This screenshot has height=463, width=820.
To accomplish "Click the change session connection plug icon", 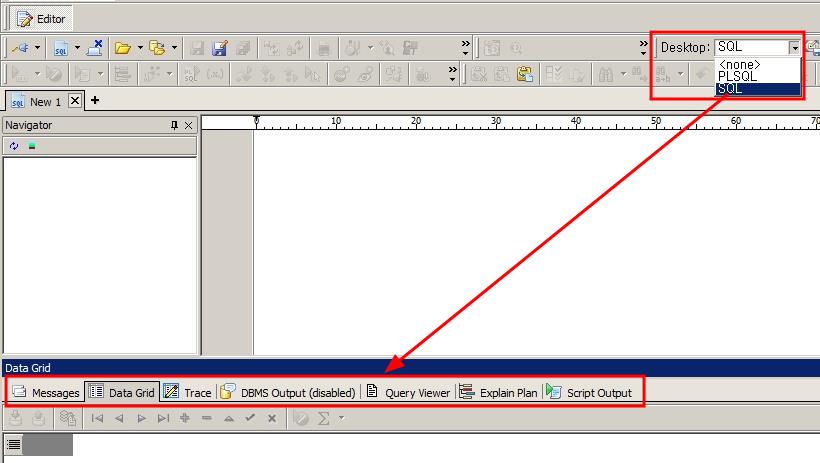I will (x=20, y=47).
